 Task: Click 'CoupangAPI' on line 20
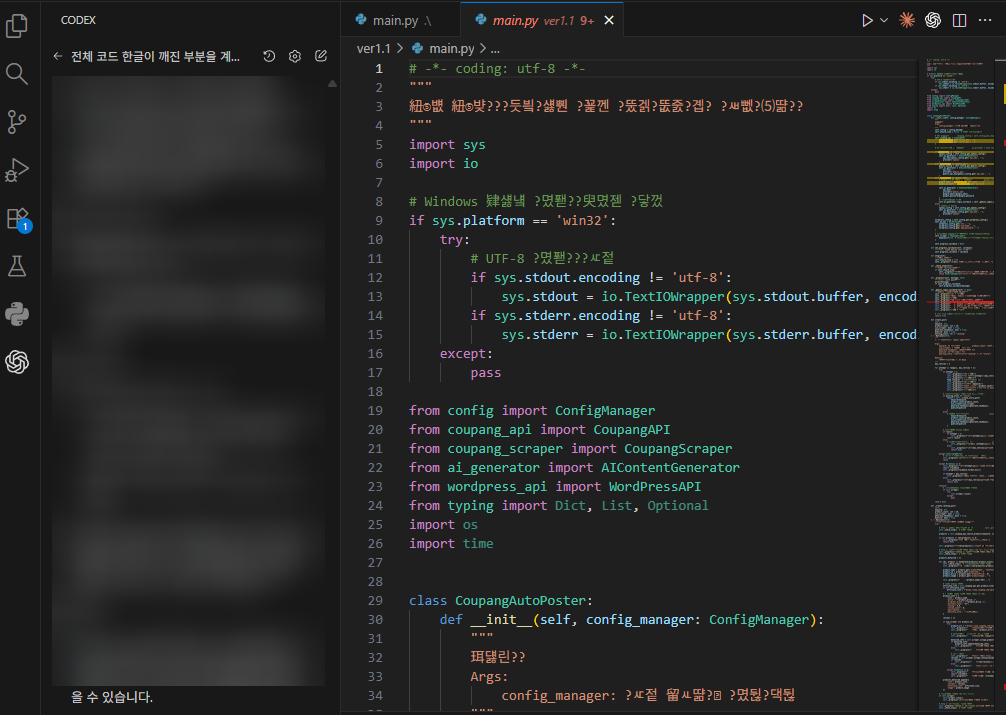(631, 430)
